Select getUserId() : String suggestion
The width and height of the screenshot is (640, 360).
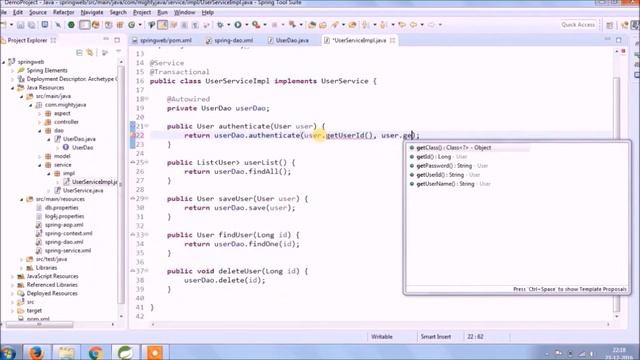point(445,175)
